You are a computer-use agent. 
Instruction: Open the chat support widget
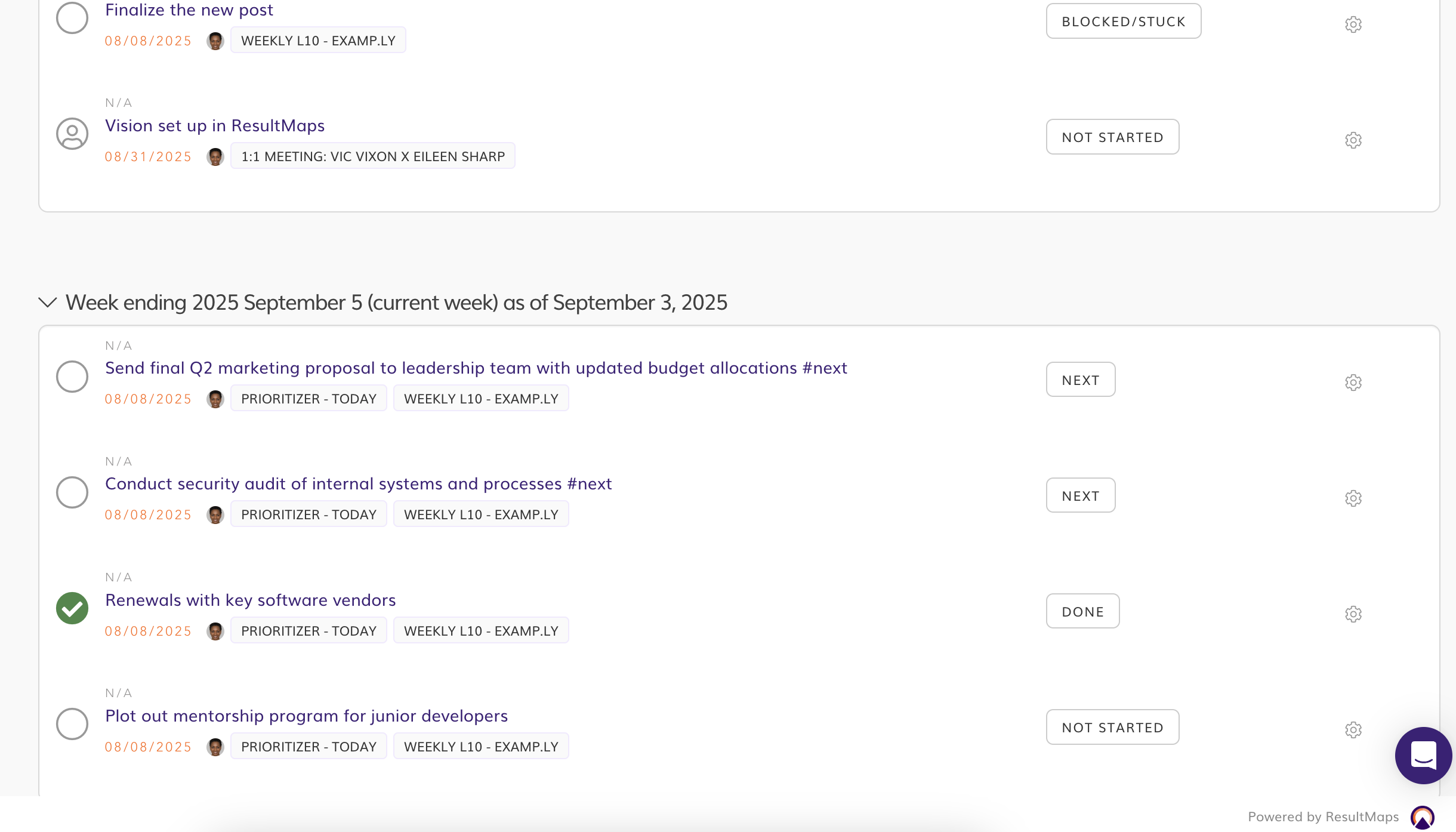click(1423, 755)
